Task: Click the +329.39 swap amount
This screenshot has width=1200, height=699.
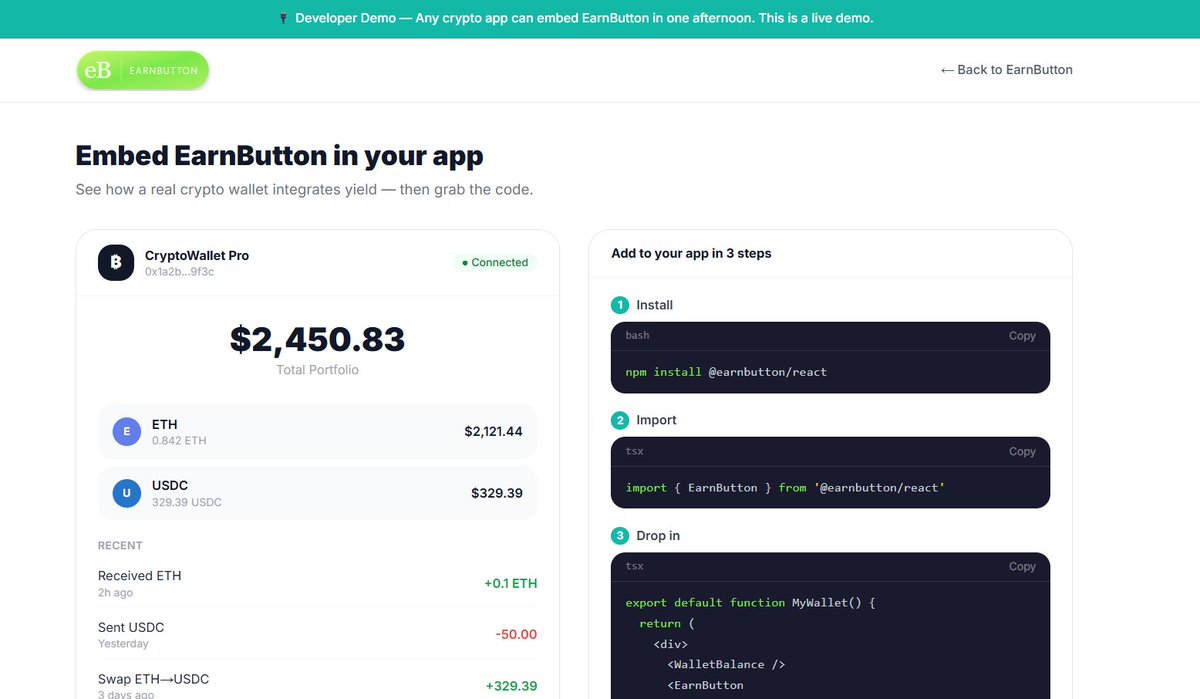Action: point(512,686)
